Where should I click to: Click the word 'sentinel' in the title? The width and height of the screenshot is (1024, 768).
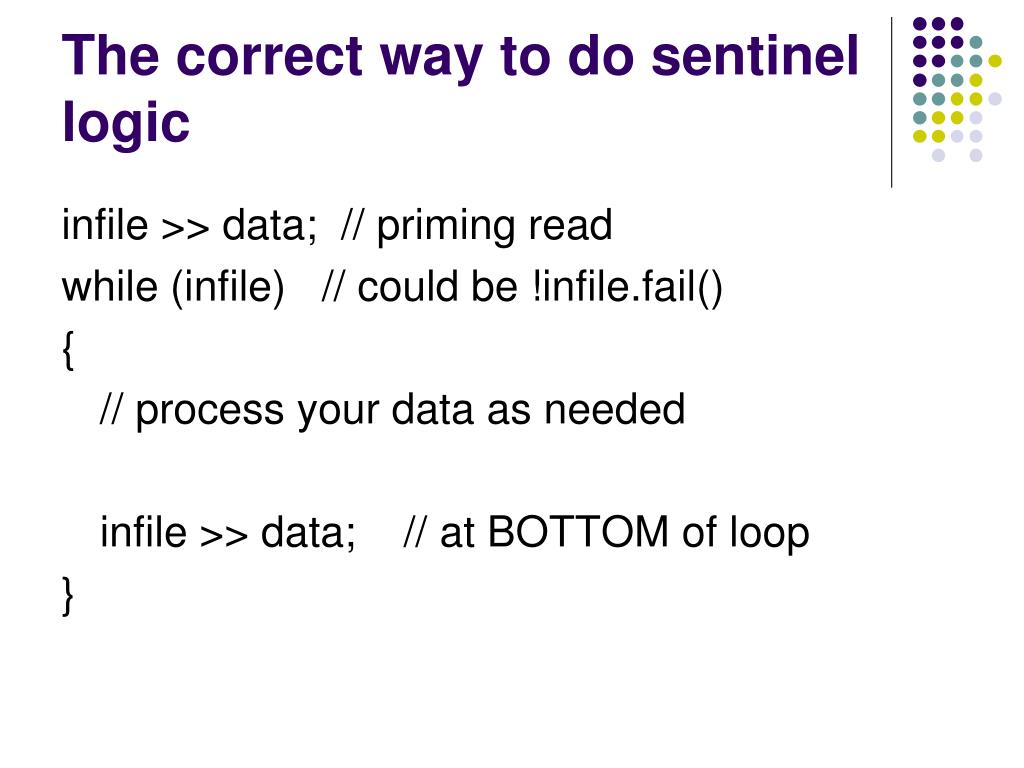[x=754, y=56]
